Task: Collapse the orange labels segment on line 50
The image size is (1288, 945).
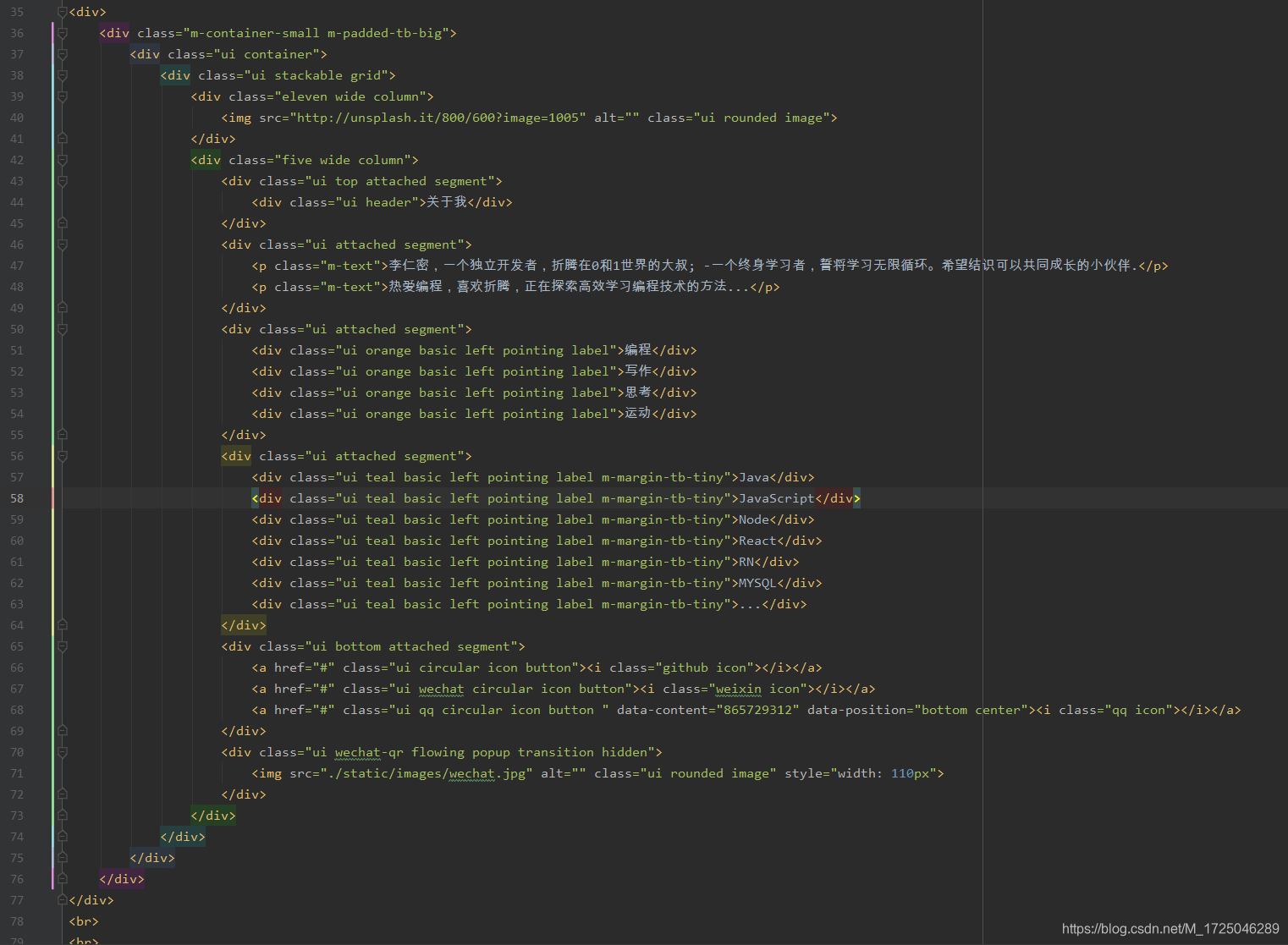Action: [62, 329]
